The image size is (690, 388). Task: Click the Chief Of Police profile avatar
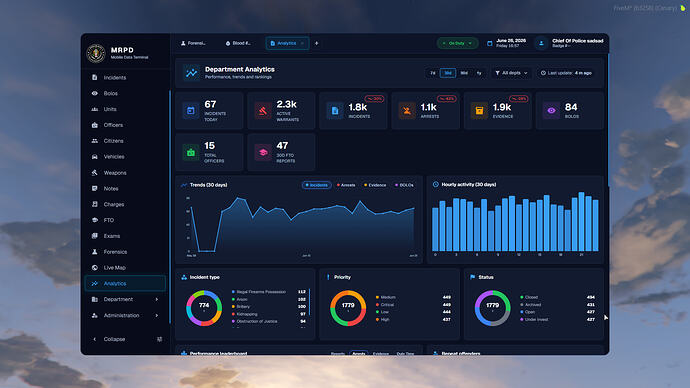pos(541,43)
